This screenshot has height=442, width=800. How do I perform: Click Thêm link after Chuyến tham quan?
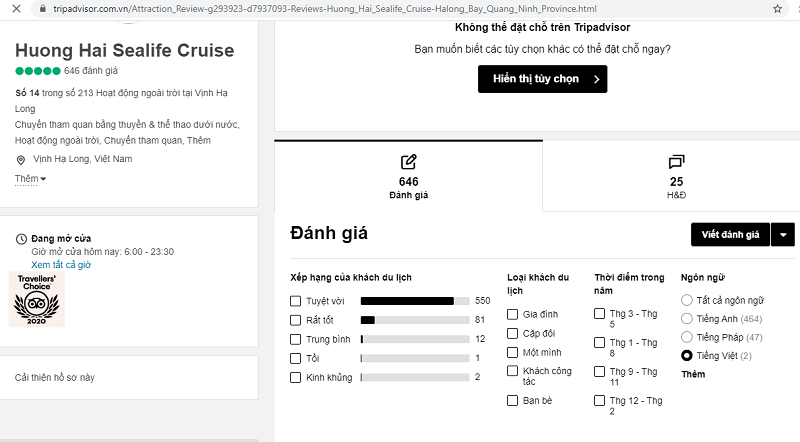pos(198,140)
